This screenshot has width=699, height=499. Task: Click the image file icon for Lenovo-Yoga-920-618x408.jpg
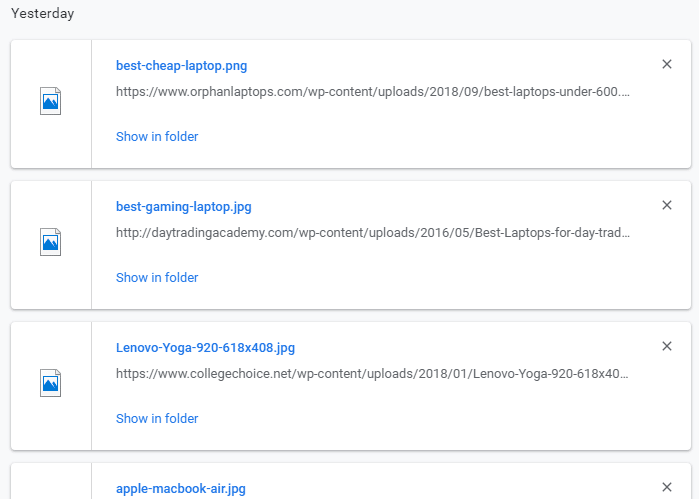[51, 383]
